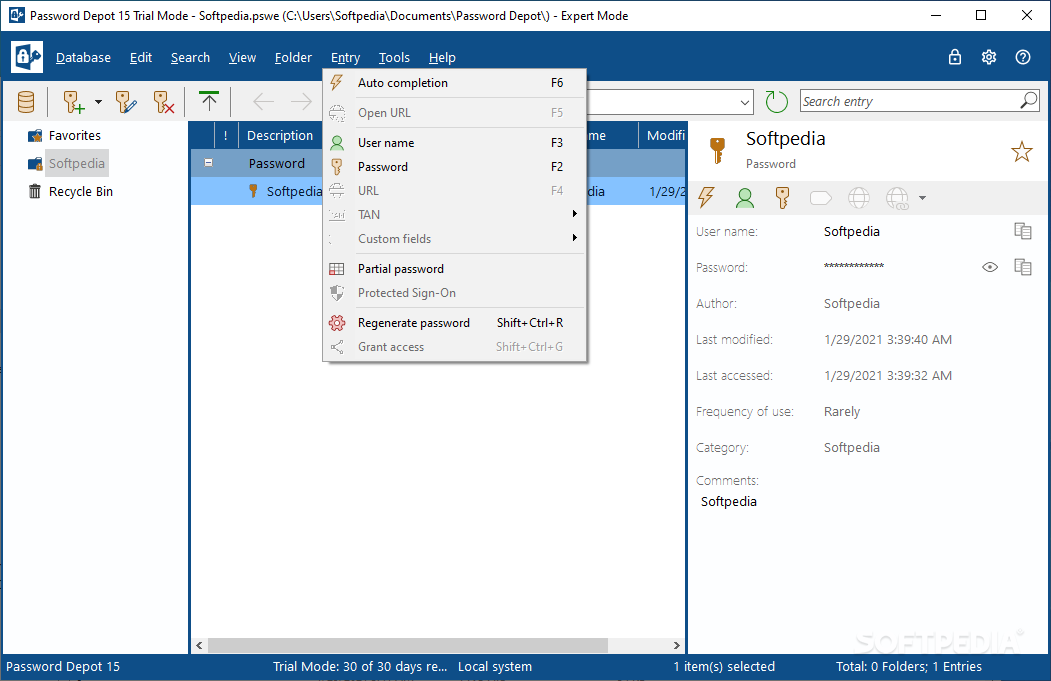Click scrollbar right arrow in entry list
The height and width of the screenshot is (681, 1051).
[x=676, y=645]
